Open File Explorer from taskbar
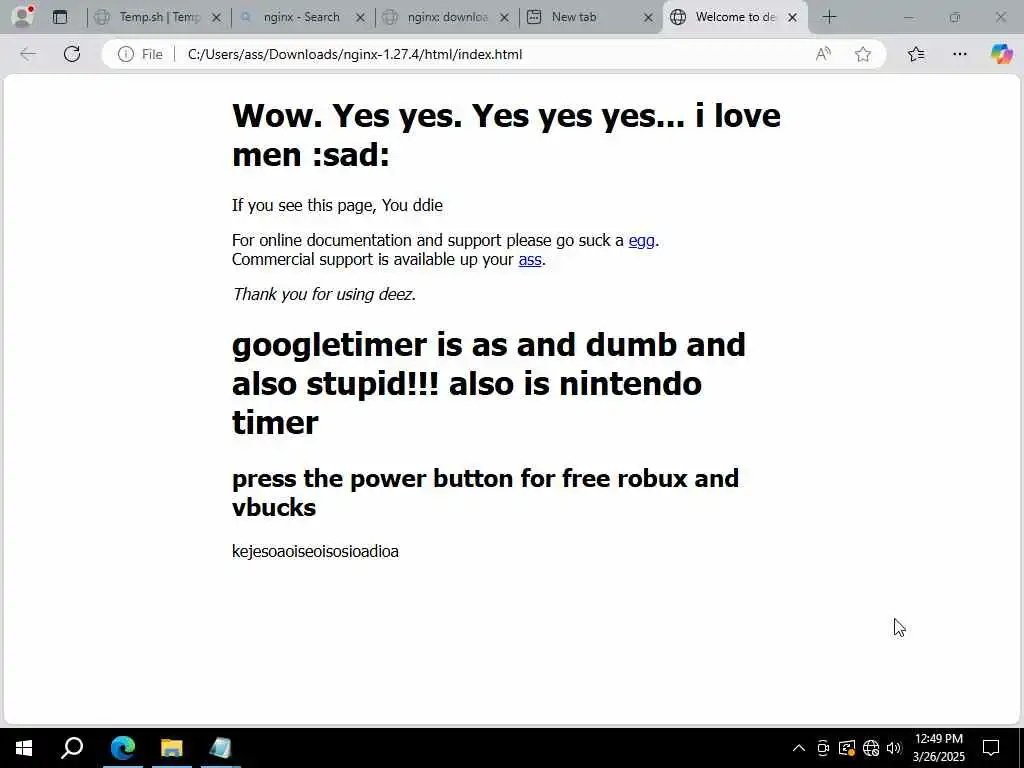 (x=172, y=748)
